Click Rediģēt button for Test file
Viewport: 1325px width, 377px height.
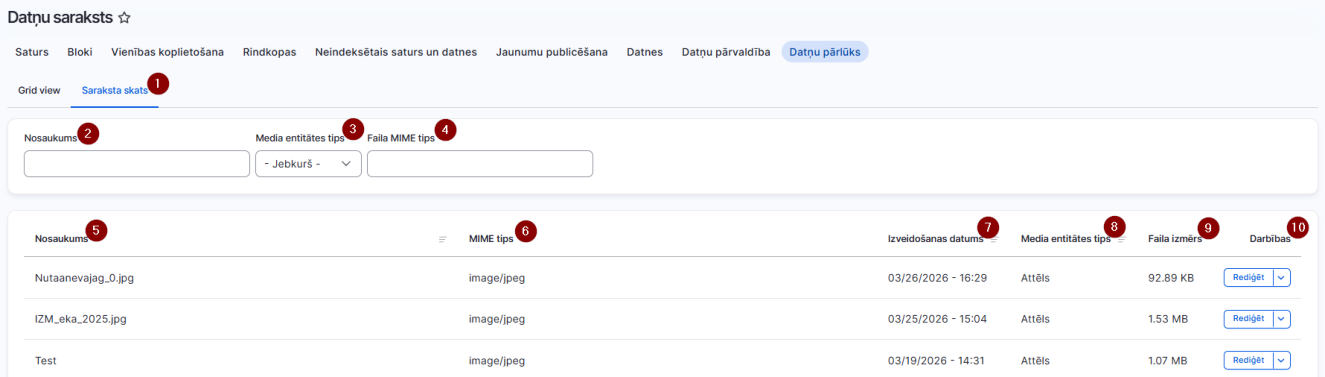click(x=1248, y=360)
